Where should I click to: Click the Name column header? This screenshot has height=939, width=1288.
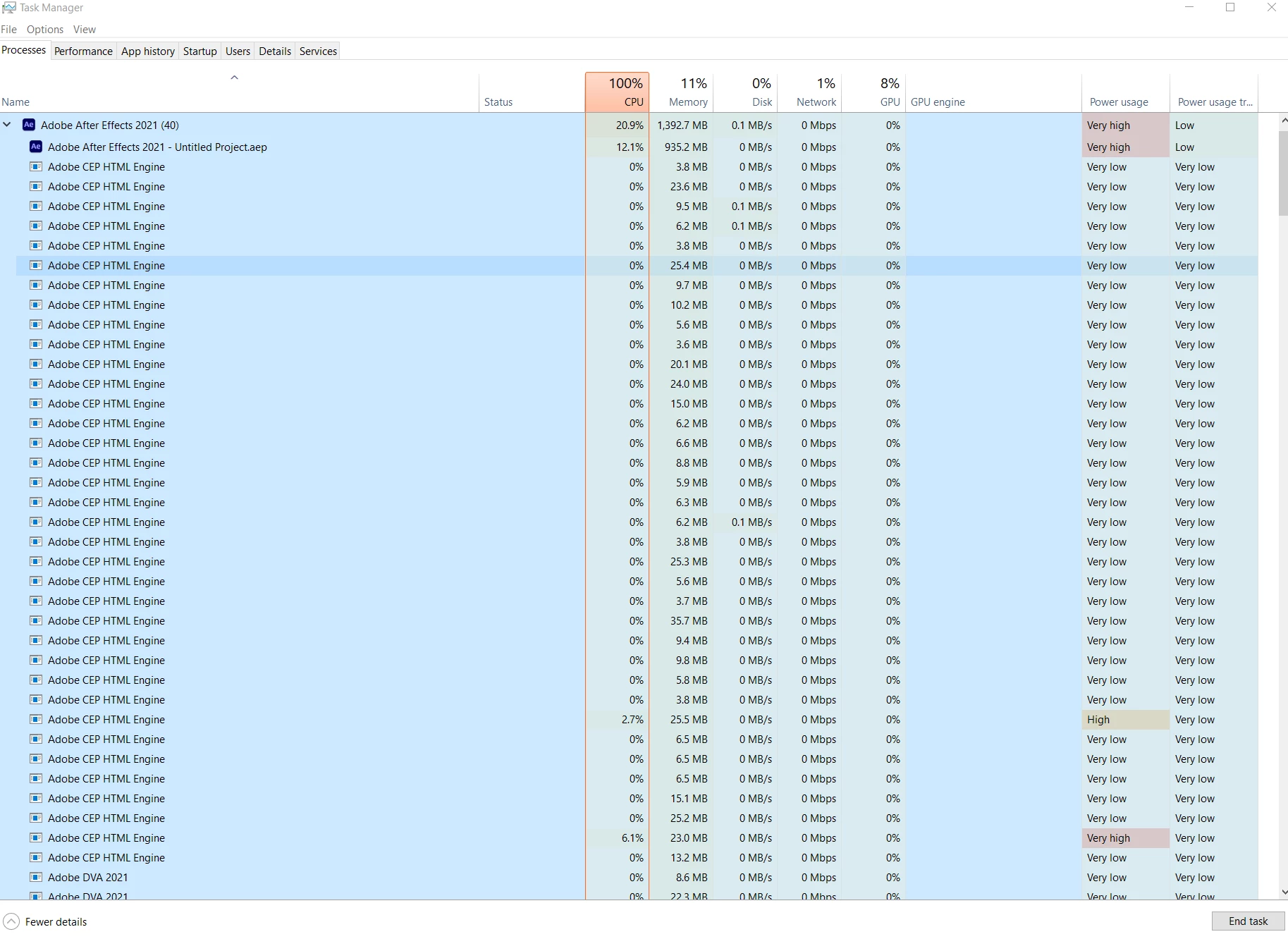[239, 92]
